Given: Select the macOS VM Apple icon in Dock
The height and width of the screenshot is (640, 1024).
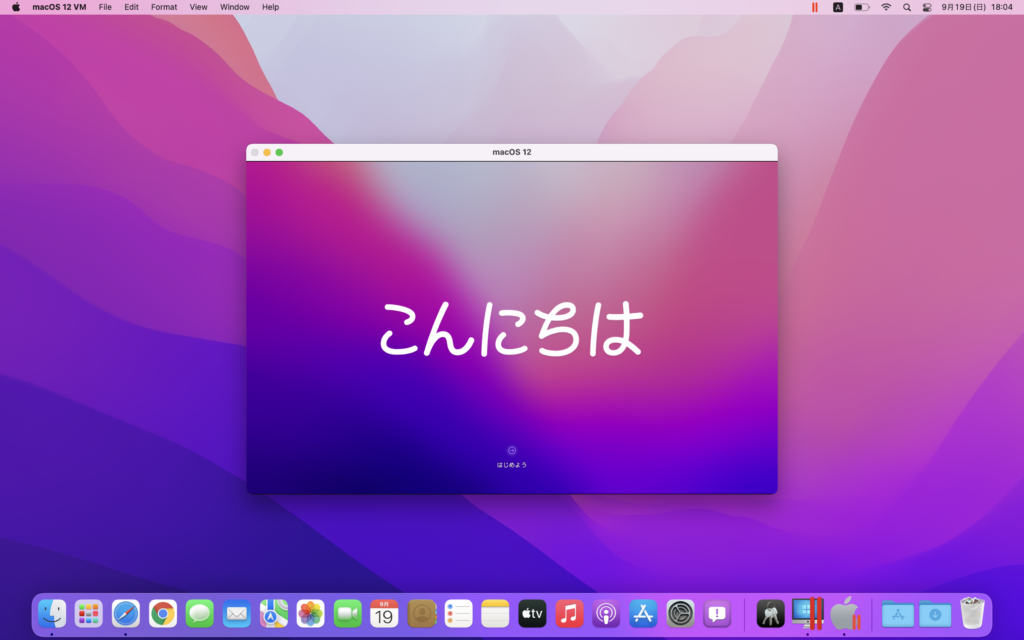Looking at the screenshot, I should click(x=844, y=614).
